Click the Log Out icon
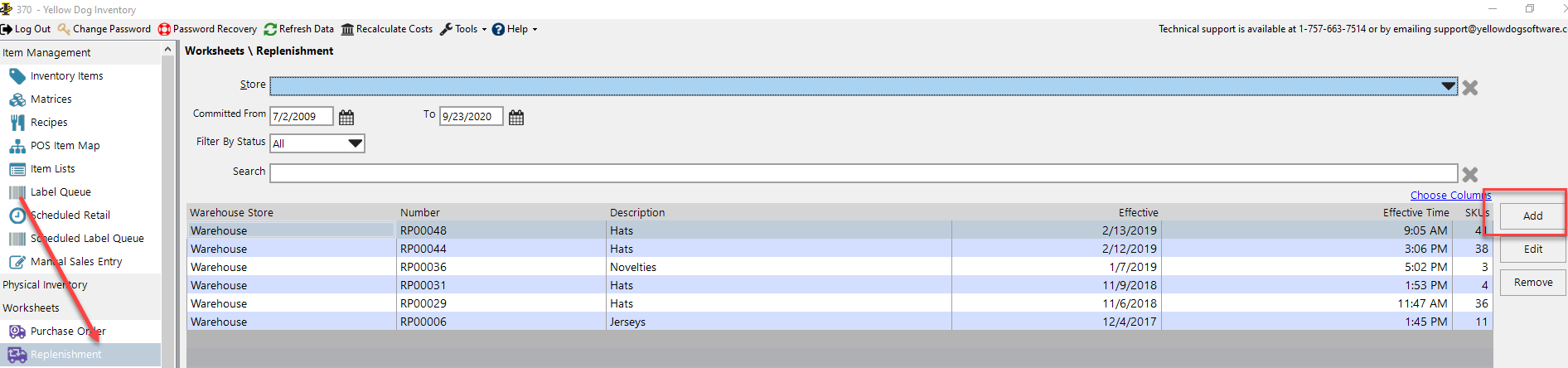Screen dimensions: 1568x368 tap(7, 29)
